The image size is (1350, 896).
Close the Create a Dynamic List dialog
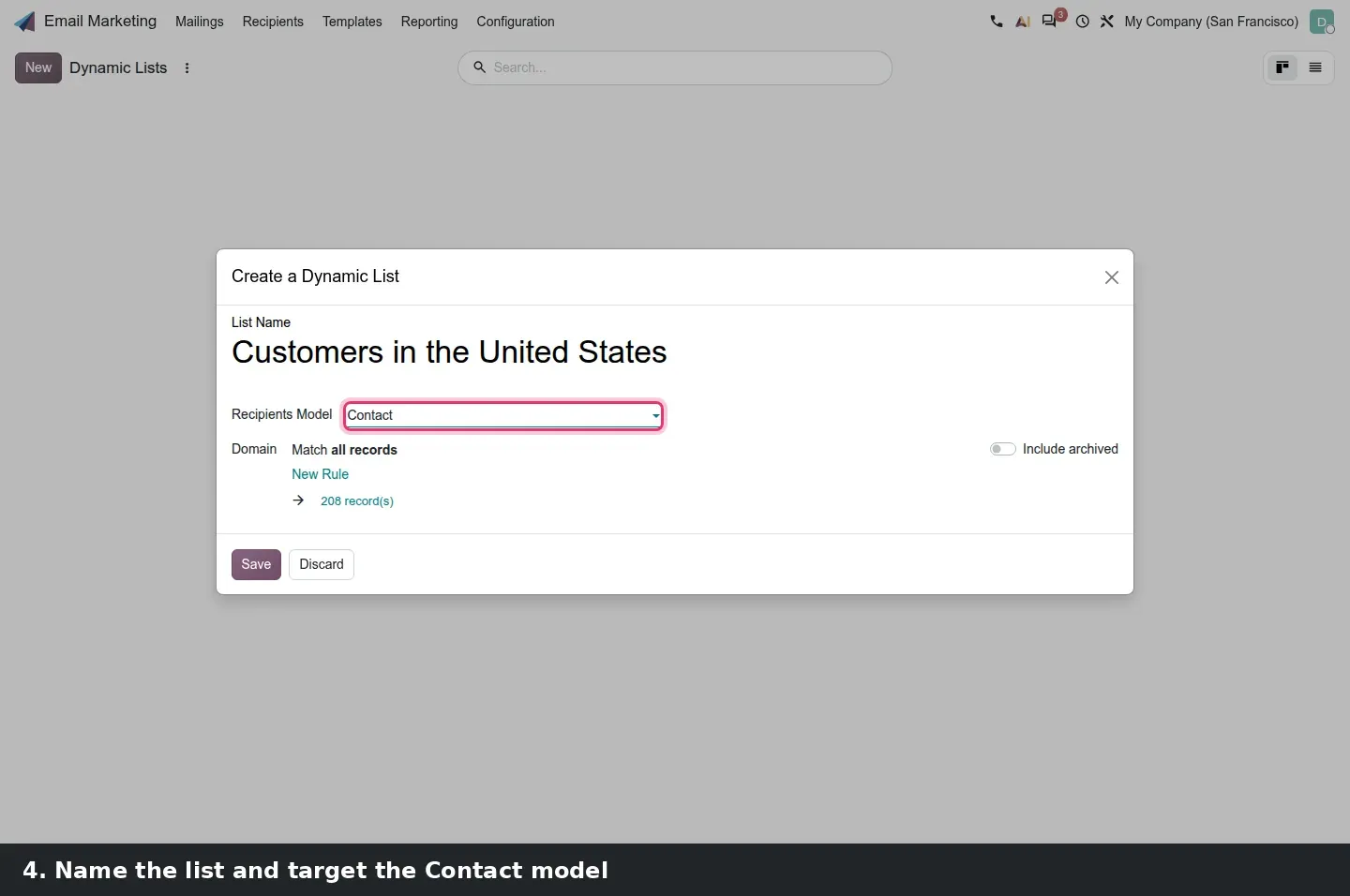click(1112, 277)
